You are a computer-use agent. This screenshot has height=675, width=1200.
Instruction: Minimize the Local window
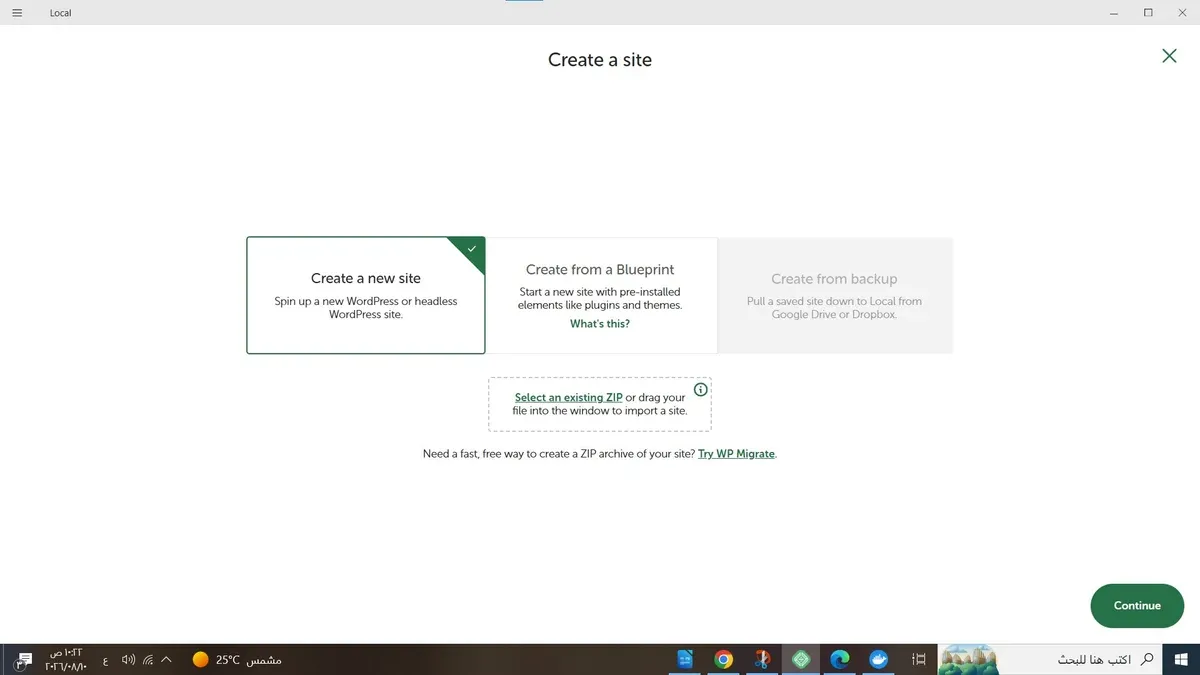pyautogui.click(x=1114, y=13)
